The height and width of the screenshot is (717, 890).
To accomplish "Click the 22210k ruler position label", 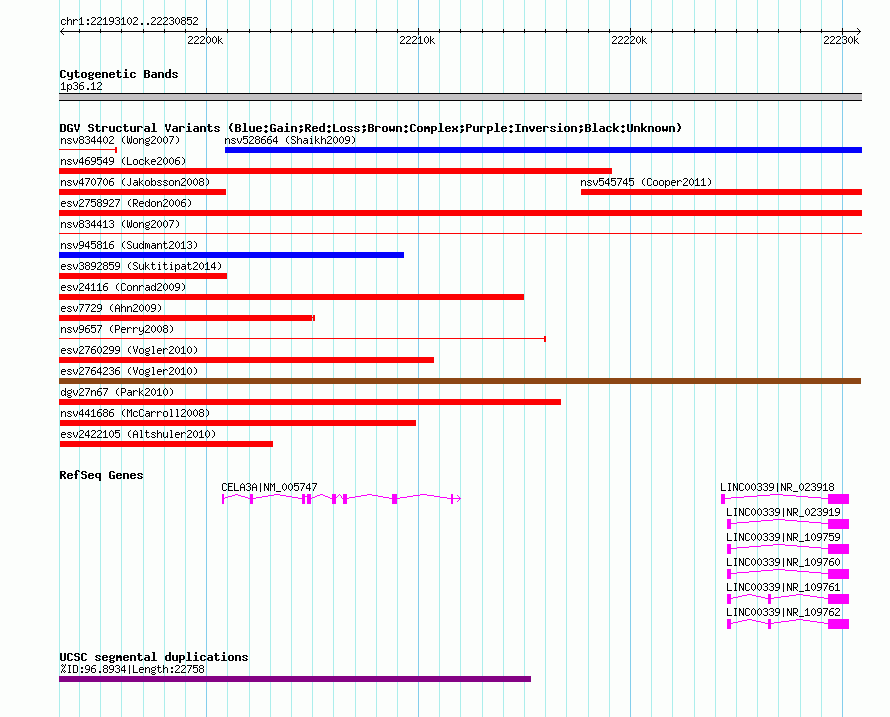I will coord(417,40).
